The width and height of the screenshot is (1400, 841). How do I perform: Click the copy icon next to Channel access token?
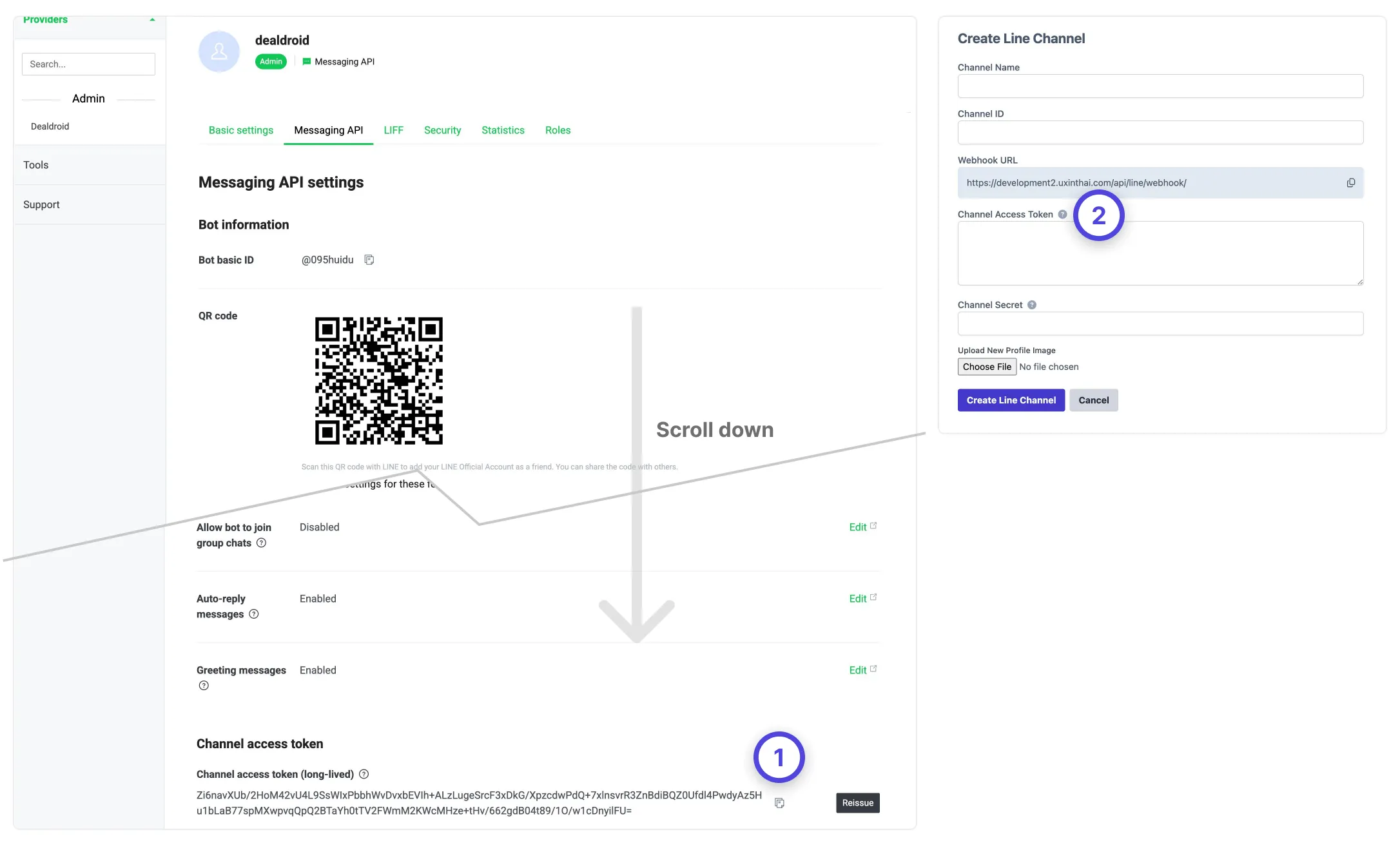pyautogui.click(x=779, y=802)
